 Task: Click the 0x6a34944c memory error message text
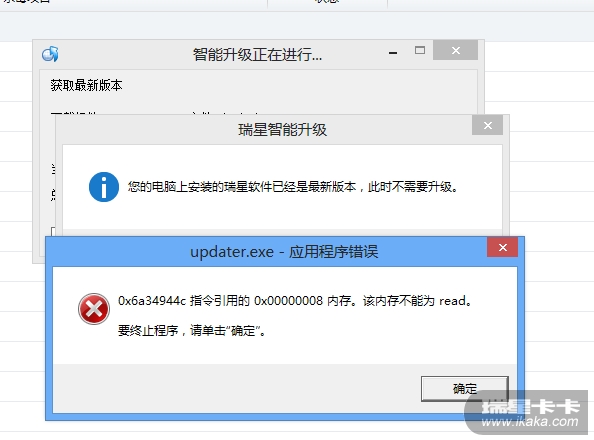[295, 301]
